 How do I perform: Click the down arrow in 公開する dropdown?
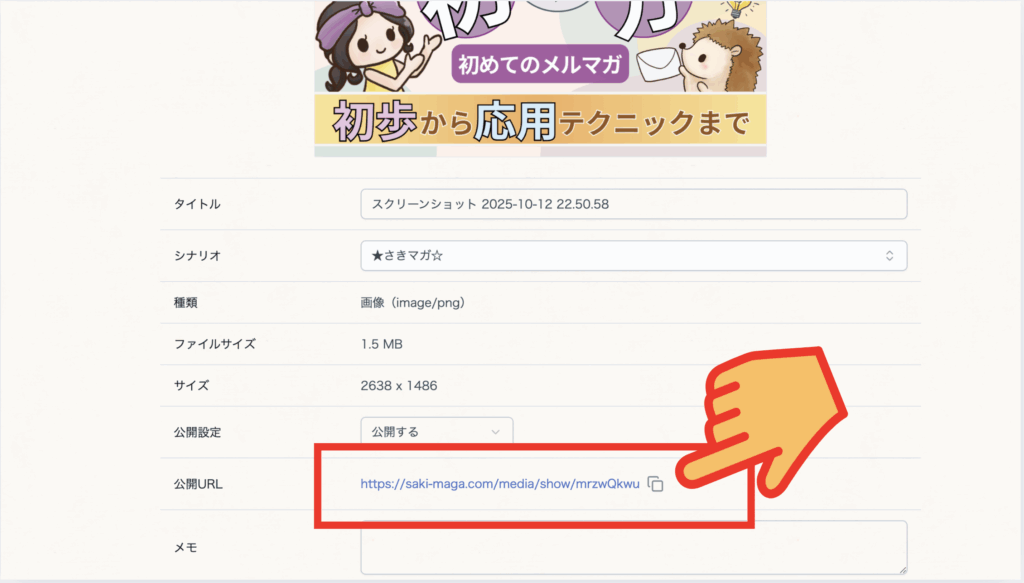click(x=496, y=432)
